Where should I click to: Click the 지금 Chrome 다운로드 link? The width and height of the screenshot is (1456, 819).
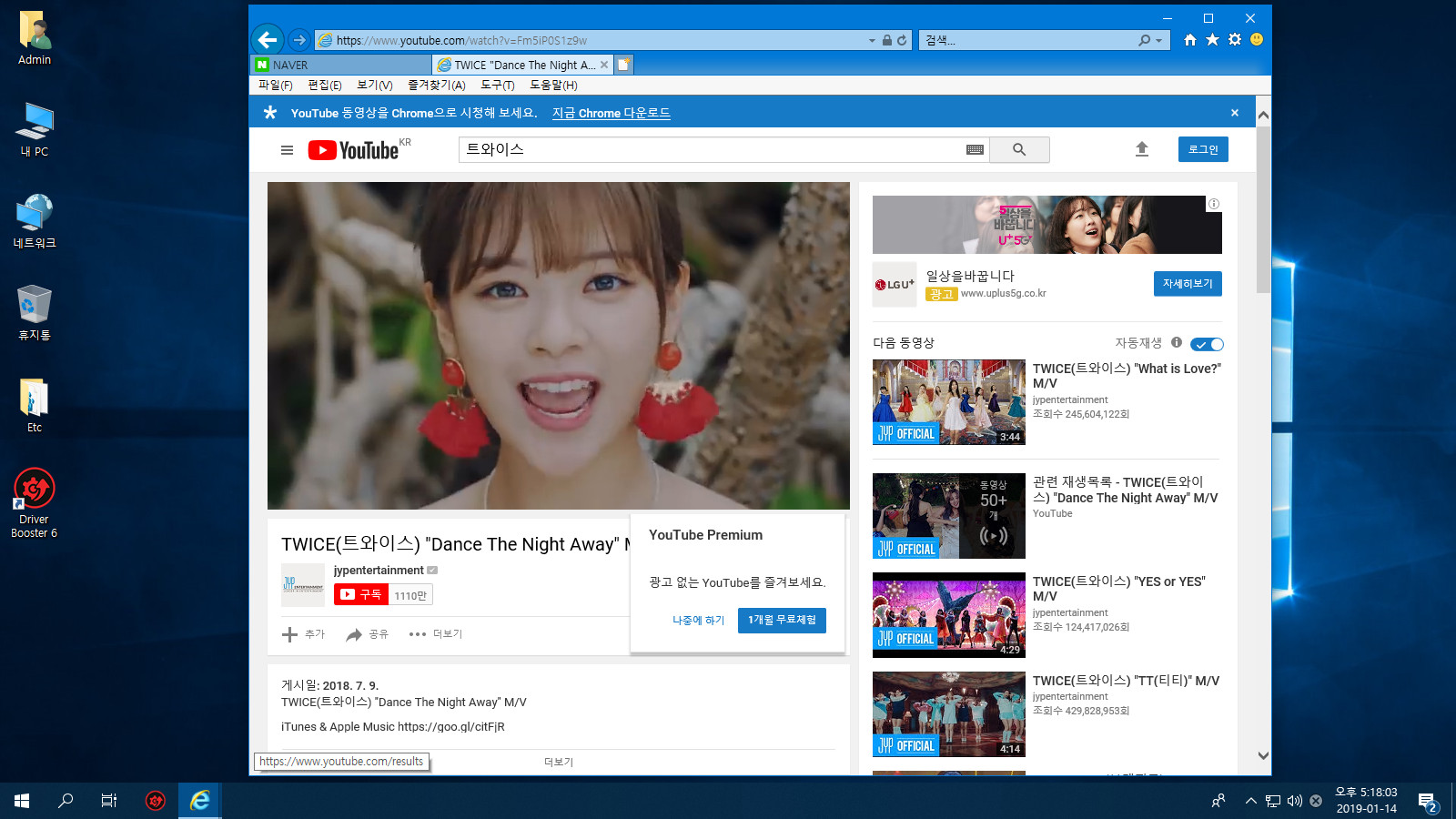point(611,113)
